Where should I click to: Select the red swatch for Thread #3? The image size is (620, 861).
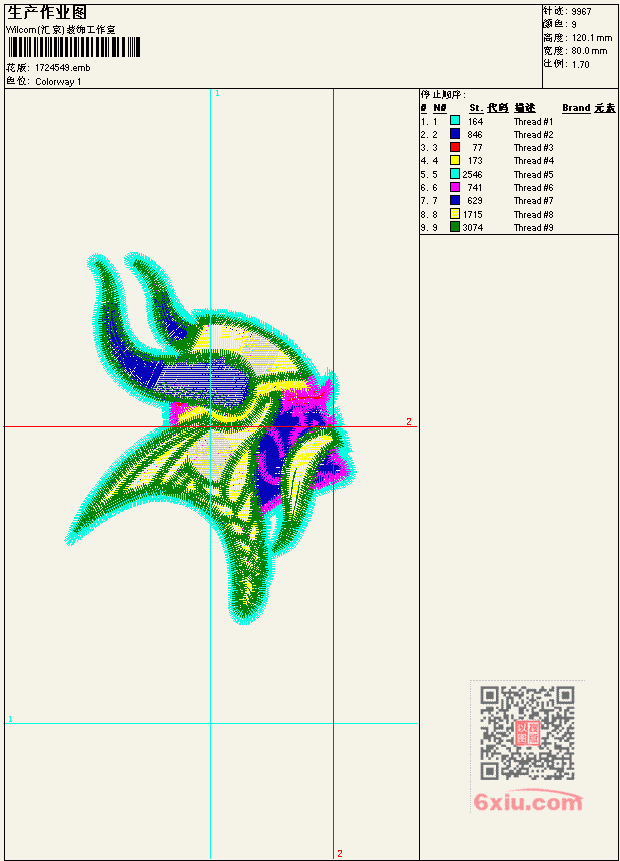pyautogui.click(x=455, y=147)
